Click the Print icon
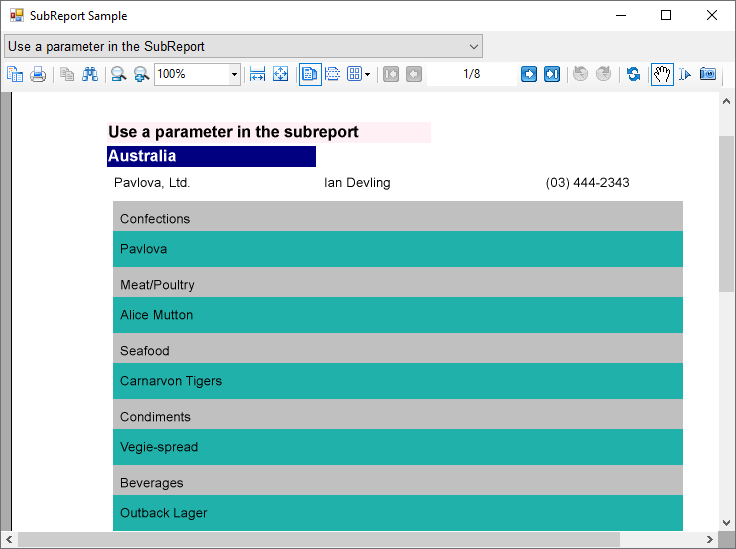Screen dimensions: 736x549 pyautogui.click(x=38, y=74)
